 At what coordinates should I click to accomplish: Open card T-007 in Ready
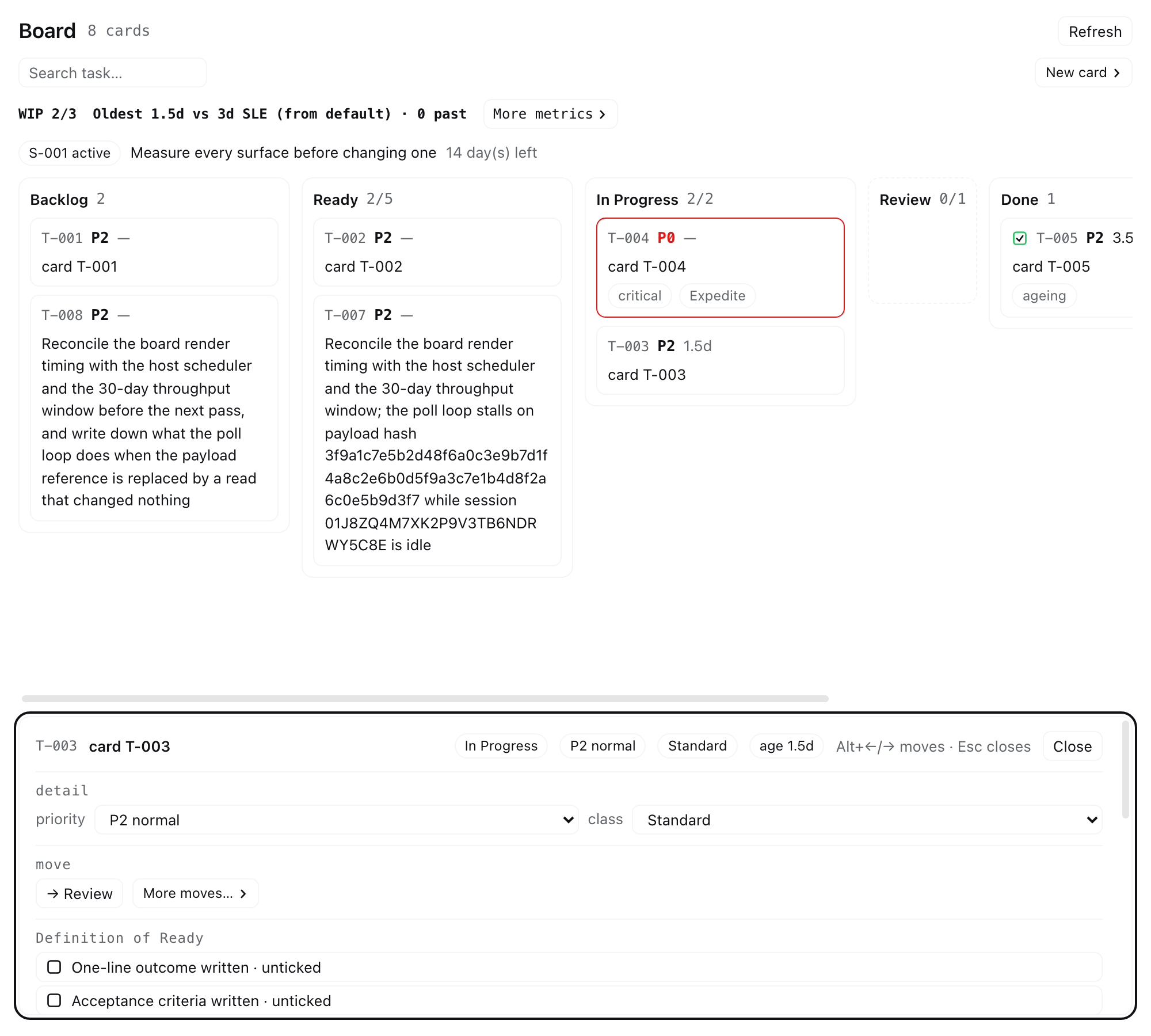437,431
